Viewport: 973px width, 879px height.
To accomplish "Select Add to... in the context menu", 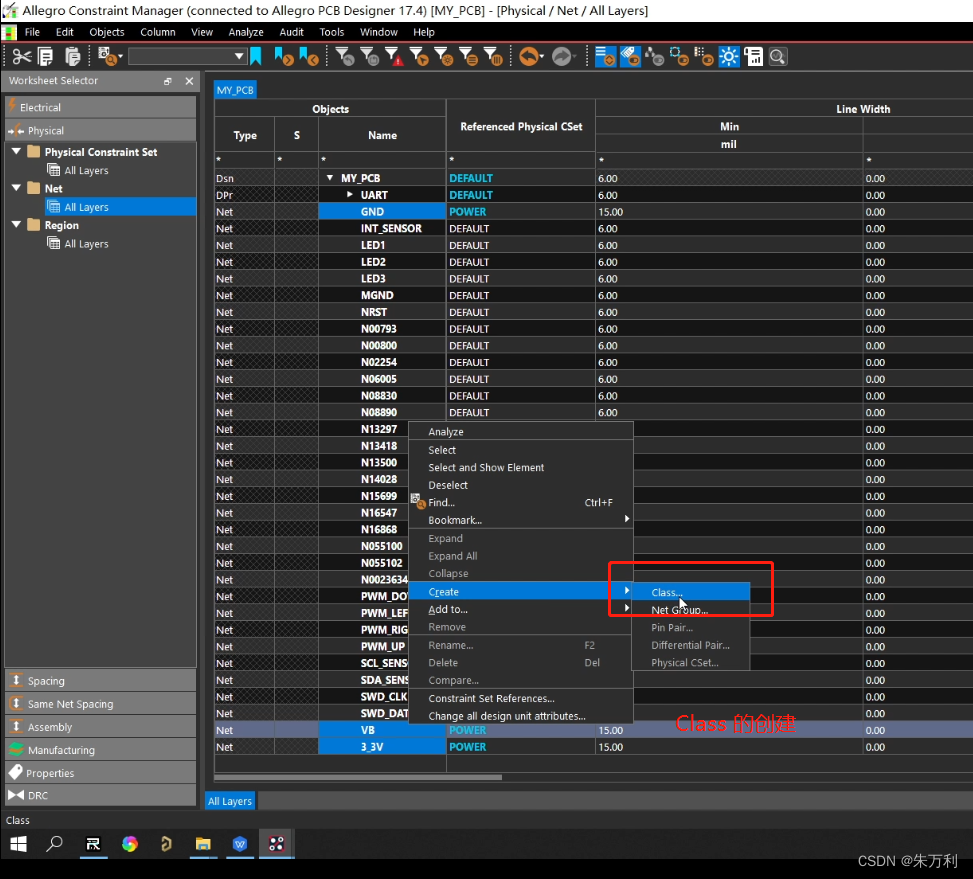I will 521,609.
